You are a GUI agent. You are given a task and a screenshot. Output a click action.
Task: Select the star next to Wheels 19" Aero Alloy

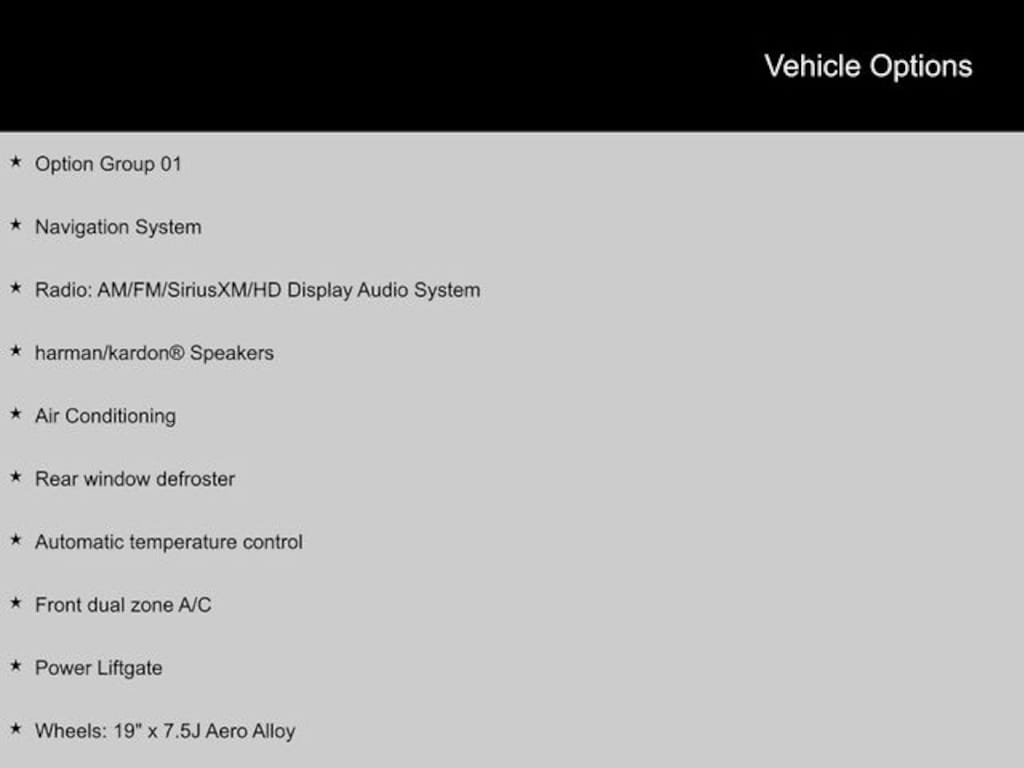pyautogui.click(x=15, y=729)
